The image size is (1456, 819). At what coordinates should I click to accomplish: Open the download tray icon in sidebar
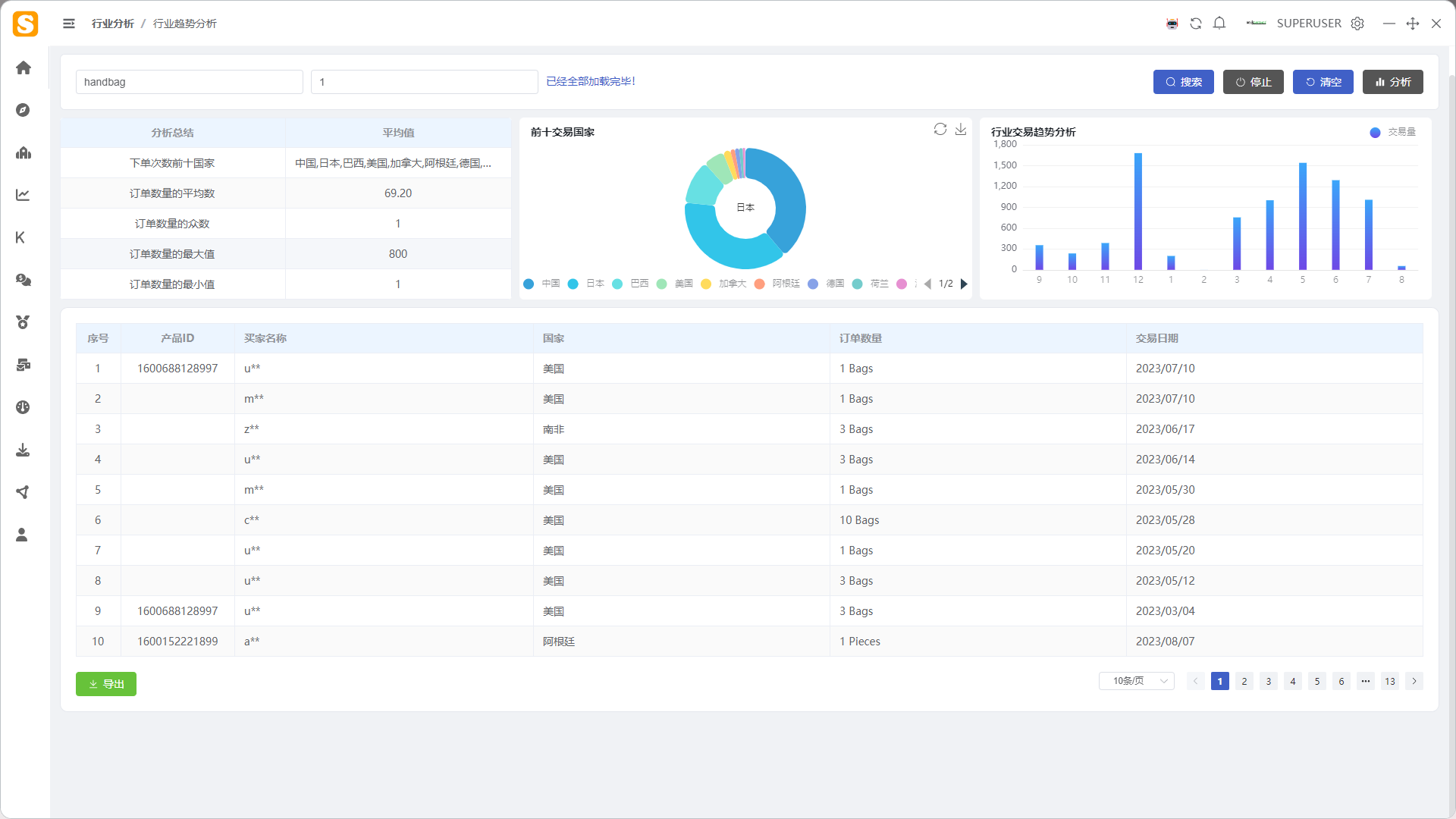(x=23, y=450)
